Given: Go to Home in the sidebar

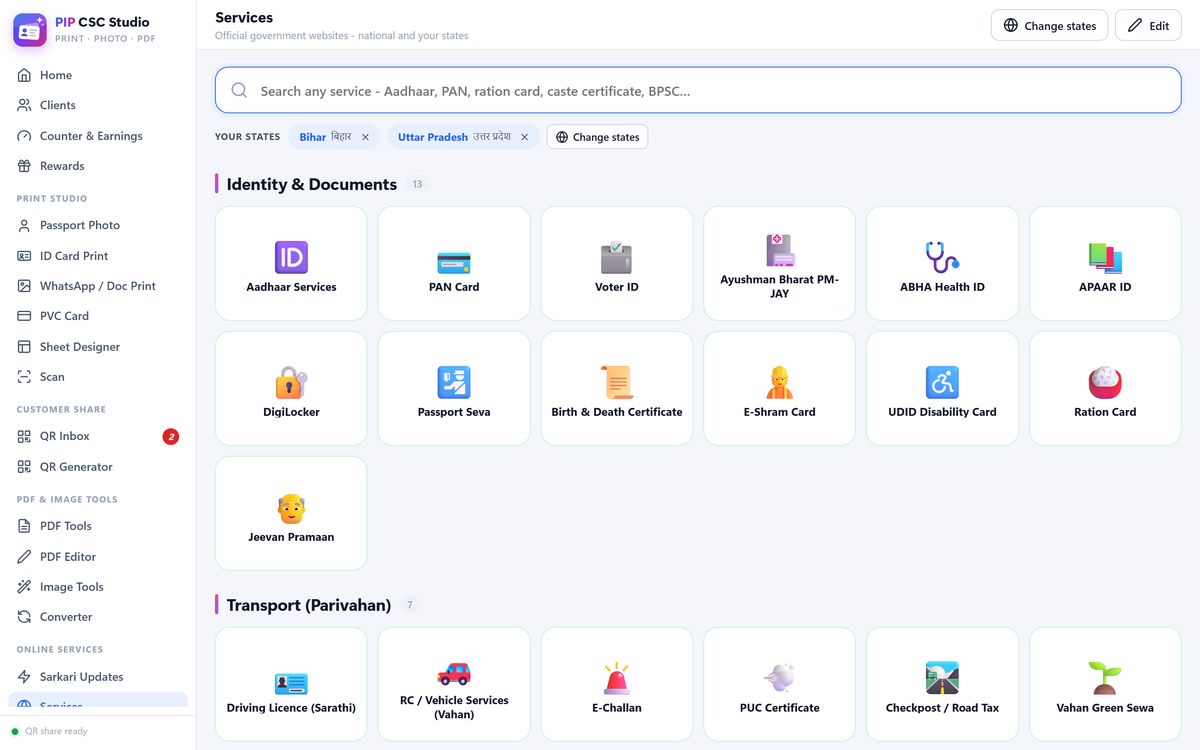Looking at the screenshot, I should (98, 75).
